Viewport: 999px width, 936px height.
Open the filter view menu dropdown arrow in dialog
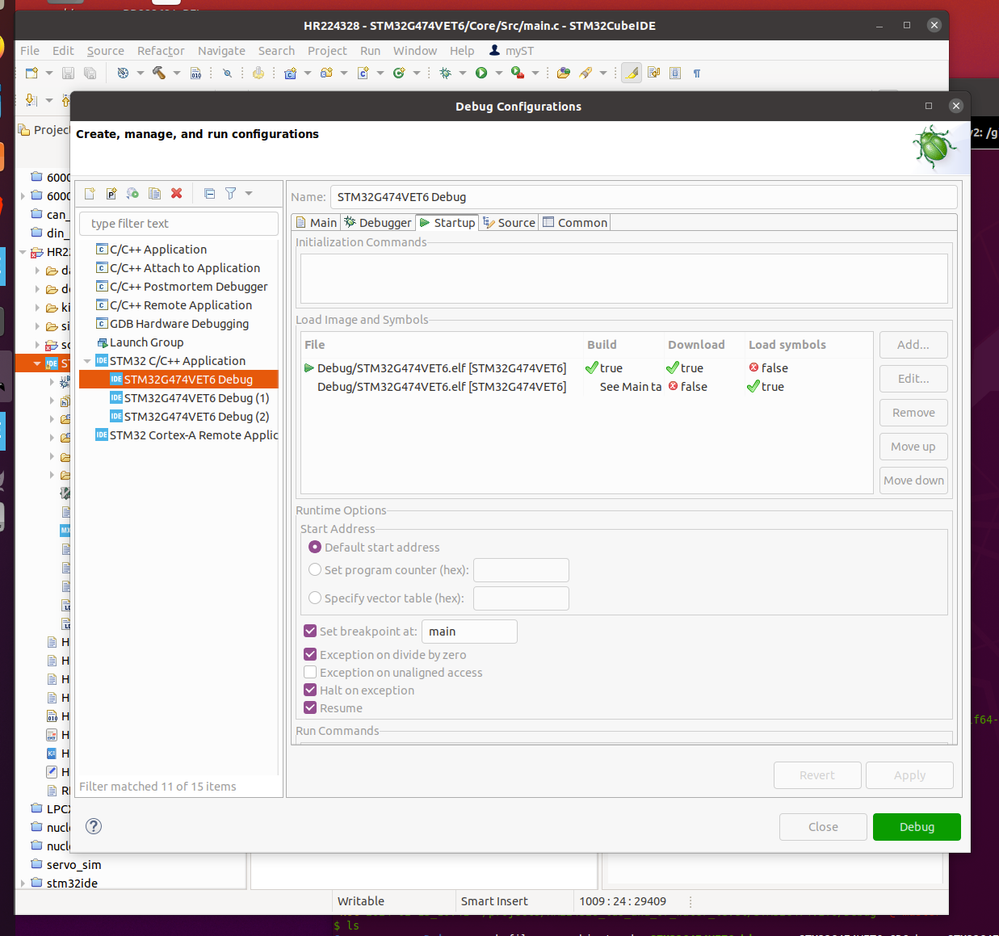249,194
